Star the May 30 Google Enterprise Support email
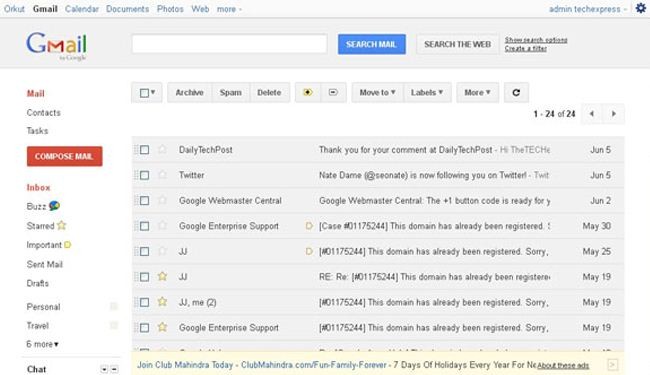The width and height of the screenshot is (650, 375). [162, 225]
